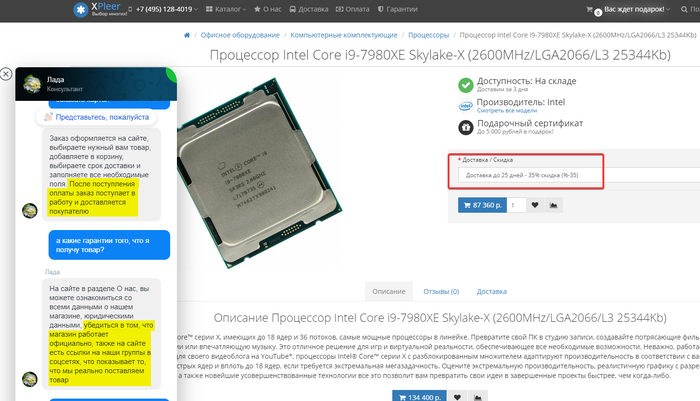
Task: Click the home breadcrumb icon
Action: [x=187, y=35]
